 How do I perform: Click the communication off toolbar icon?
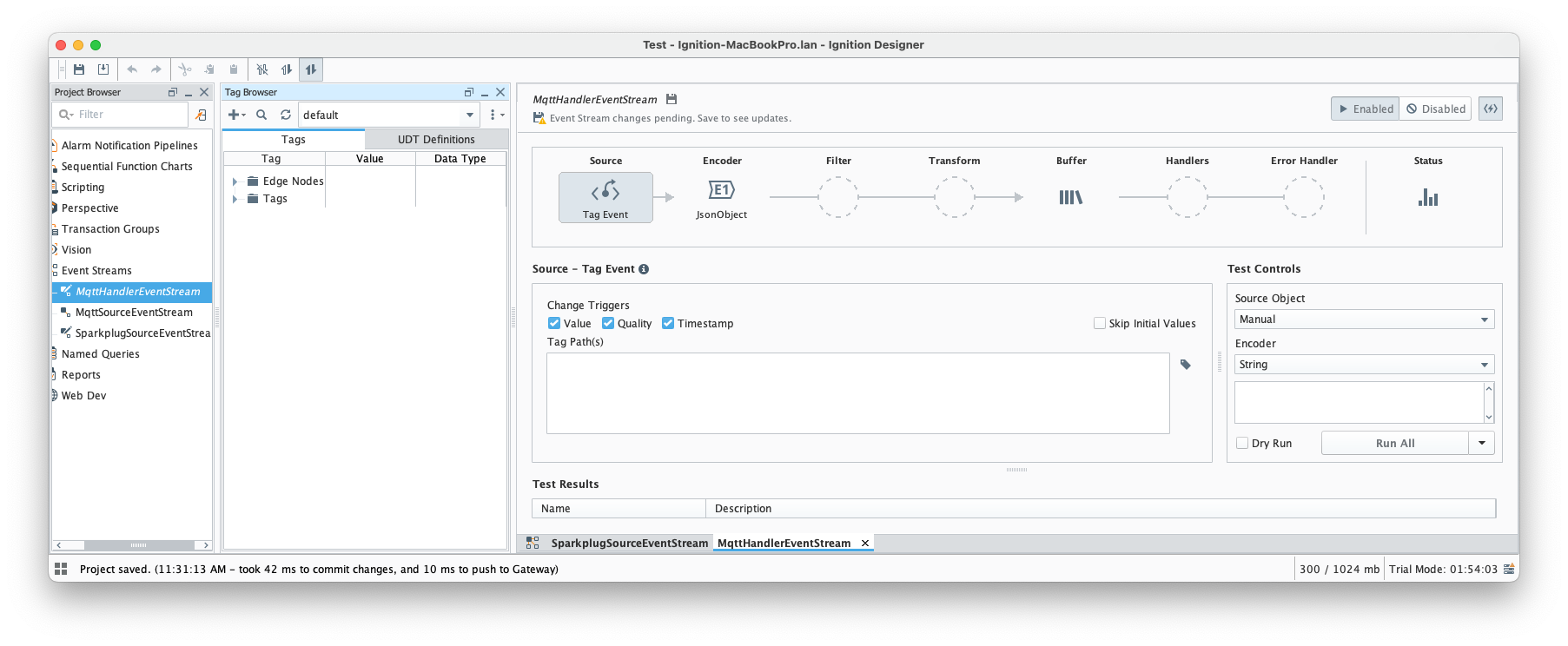(262, 69)
